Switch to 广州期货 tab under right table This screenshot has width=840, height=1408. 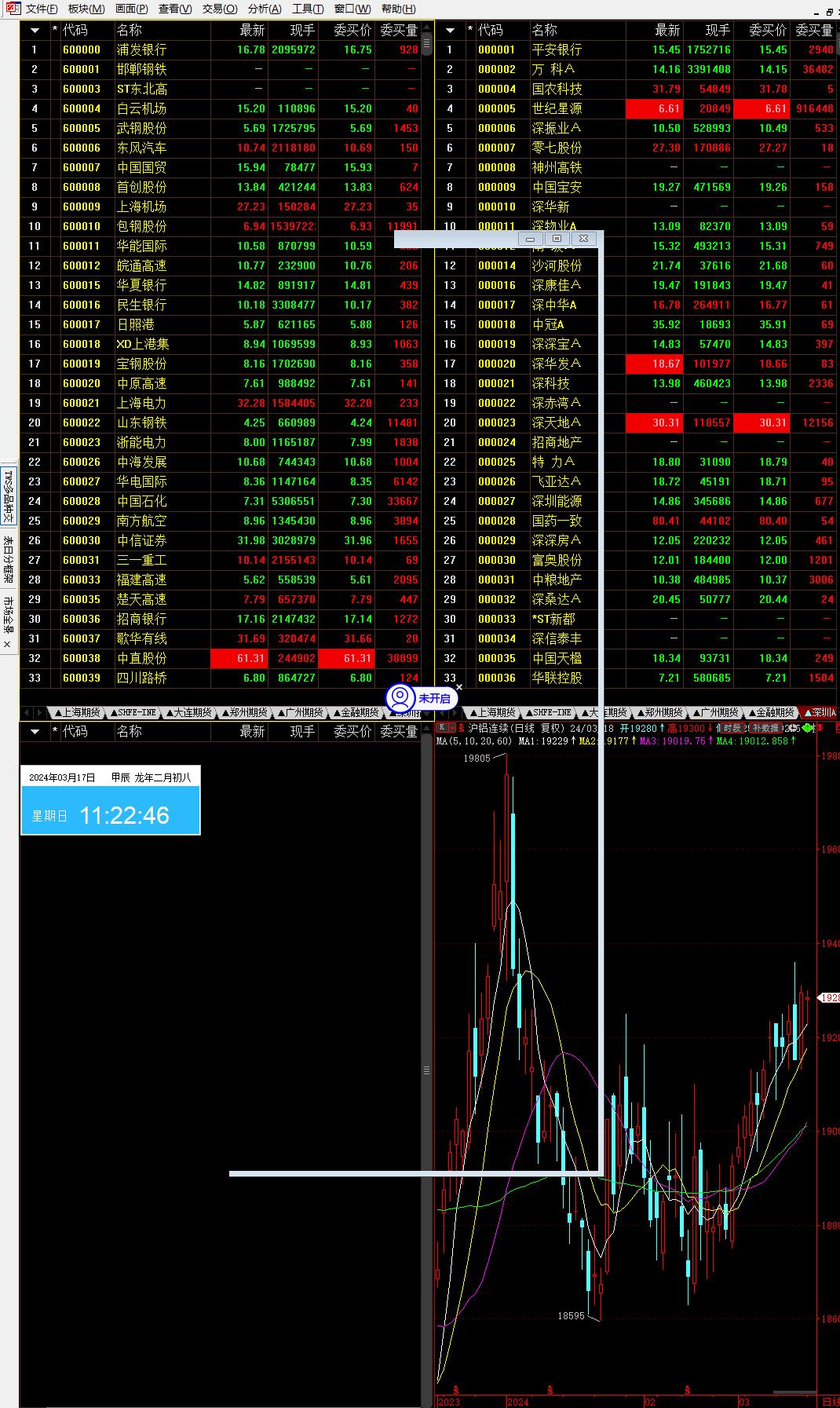[x=715, y=712]
